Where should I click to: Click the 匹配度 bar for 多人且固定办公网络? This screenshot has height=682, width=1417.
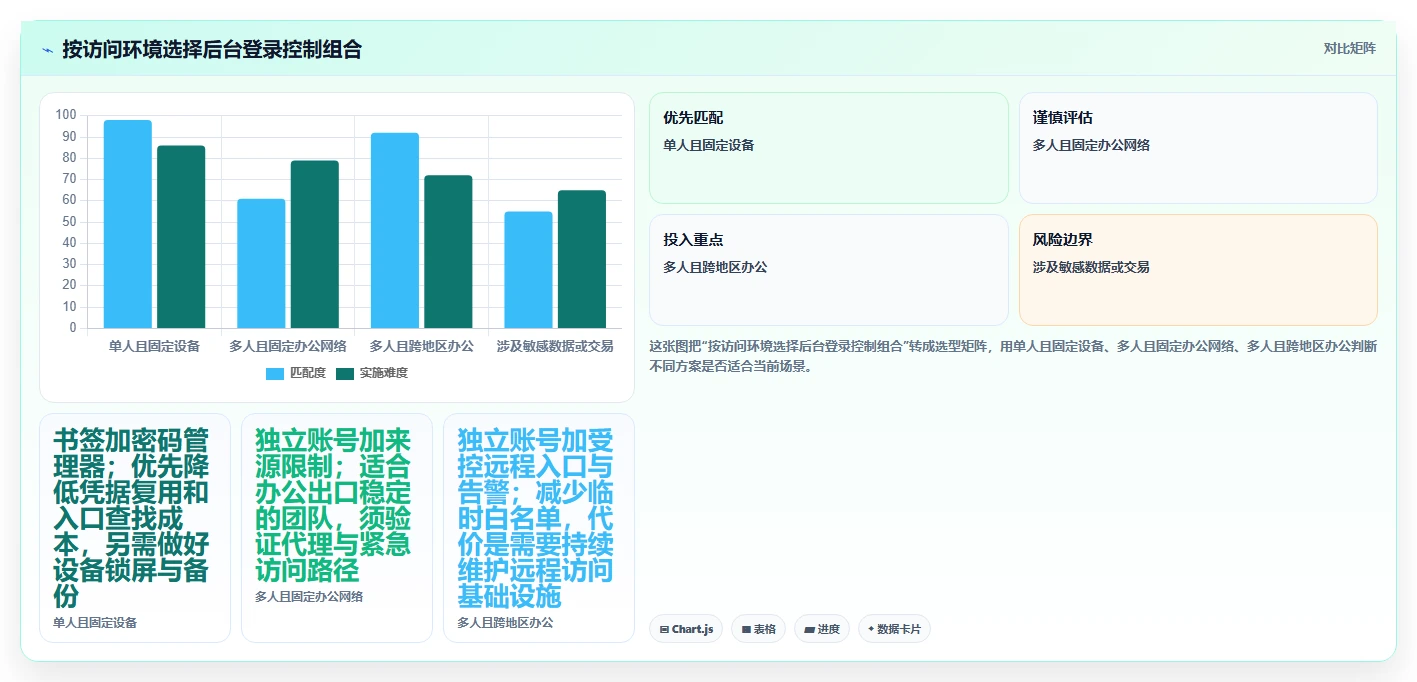(261, 263)
